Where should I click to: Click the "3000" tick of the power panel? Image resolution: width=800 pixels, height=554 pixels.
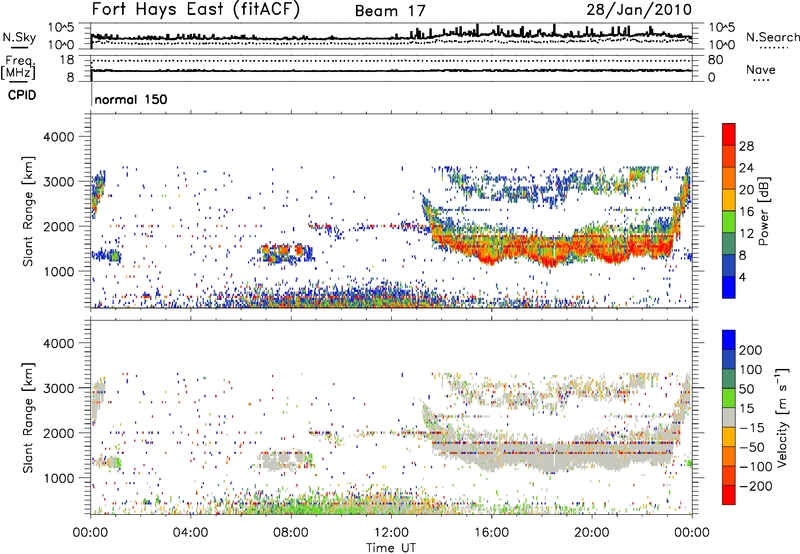tap(58, 182)
